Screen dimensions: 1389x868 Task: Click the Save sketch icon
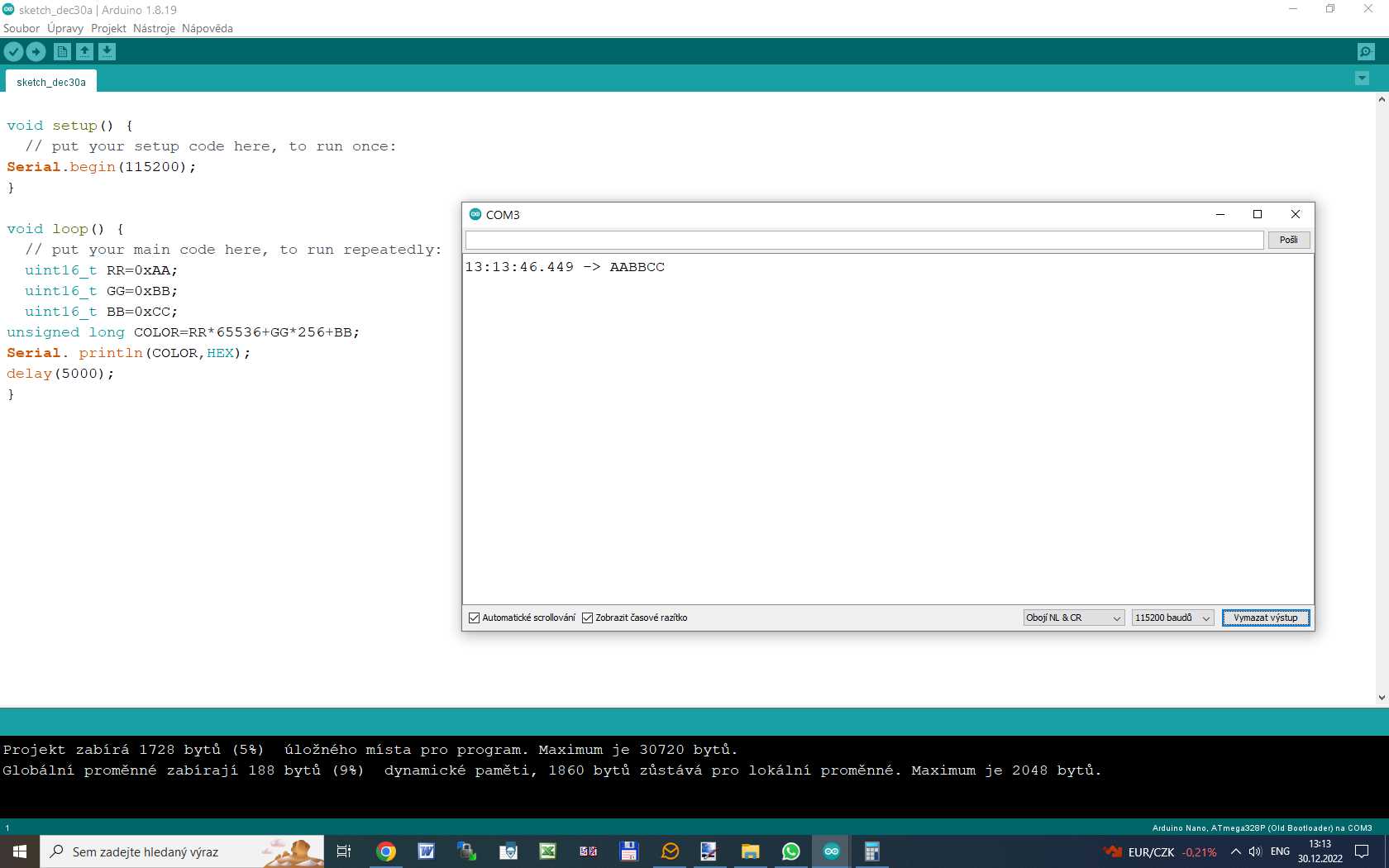pos(107,52)
